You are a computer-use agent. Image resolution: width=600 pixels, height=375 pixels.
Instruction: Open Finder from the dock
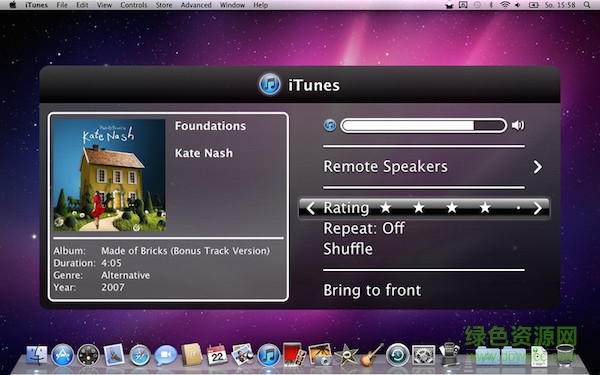[37, 355]
